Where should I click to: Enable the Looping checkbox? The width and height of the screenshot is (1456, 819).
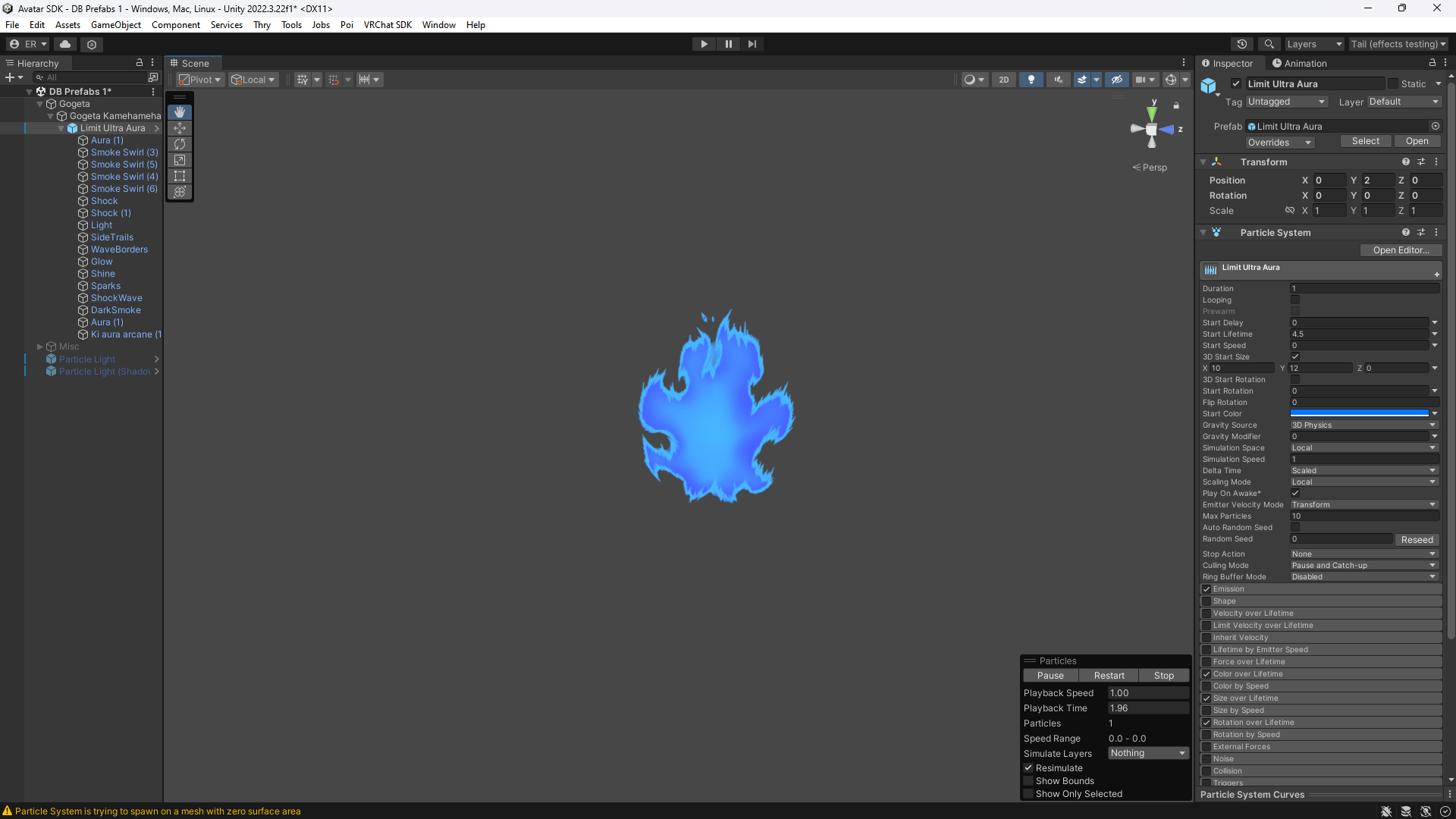[1295, 300]
